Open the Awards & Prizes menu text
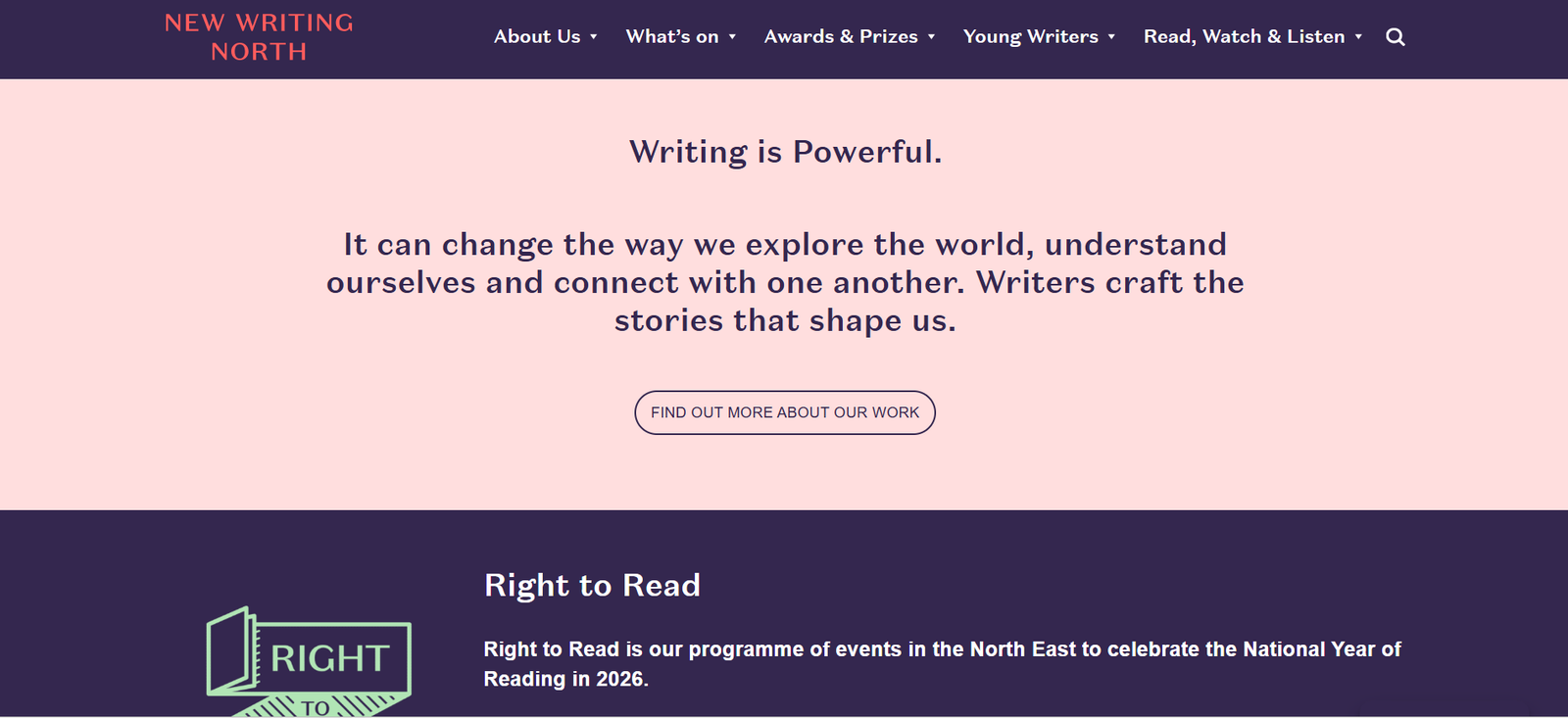The height and width of the screenshot is (718, 1568). [841, 37]
